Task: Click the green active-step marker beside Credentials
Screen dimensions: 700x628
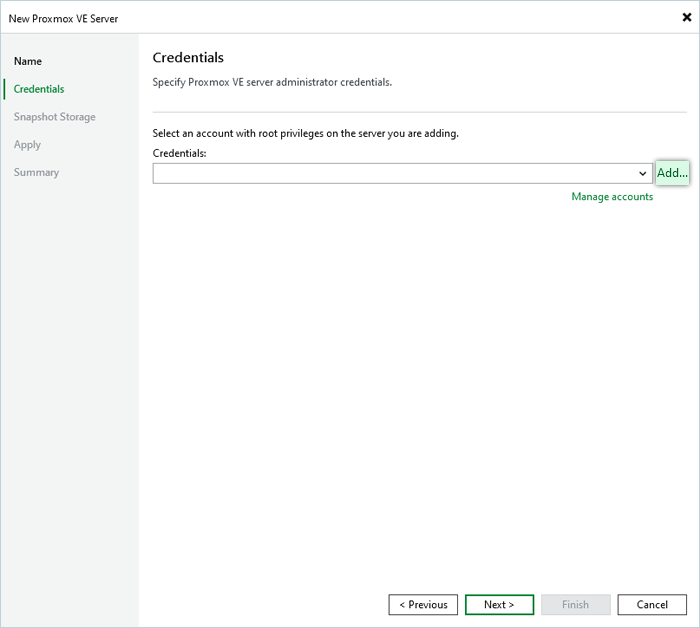Action: click(x=5, y=89)
